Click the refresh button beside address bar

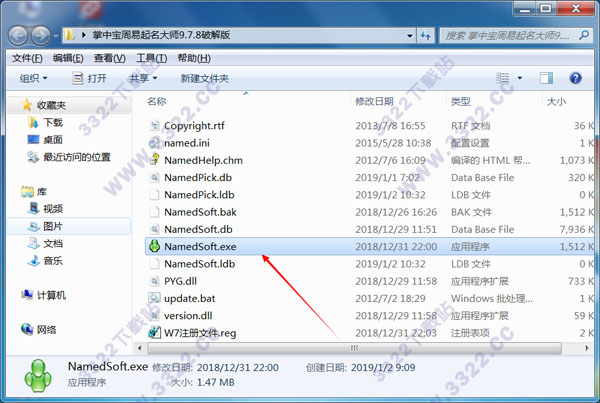tap(426, 36)
